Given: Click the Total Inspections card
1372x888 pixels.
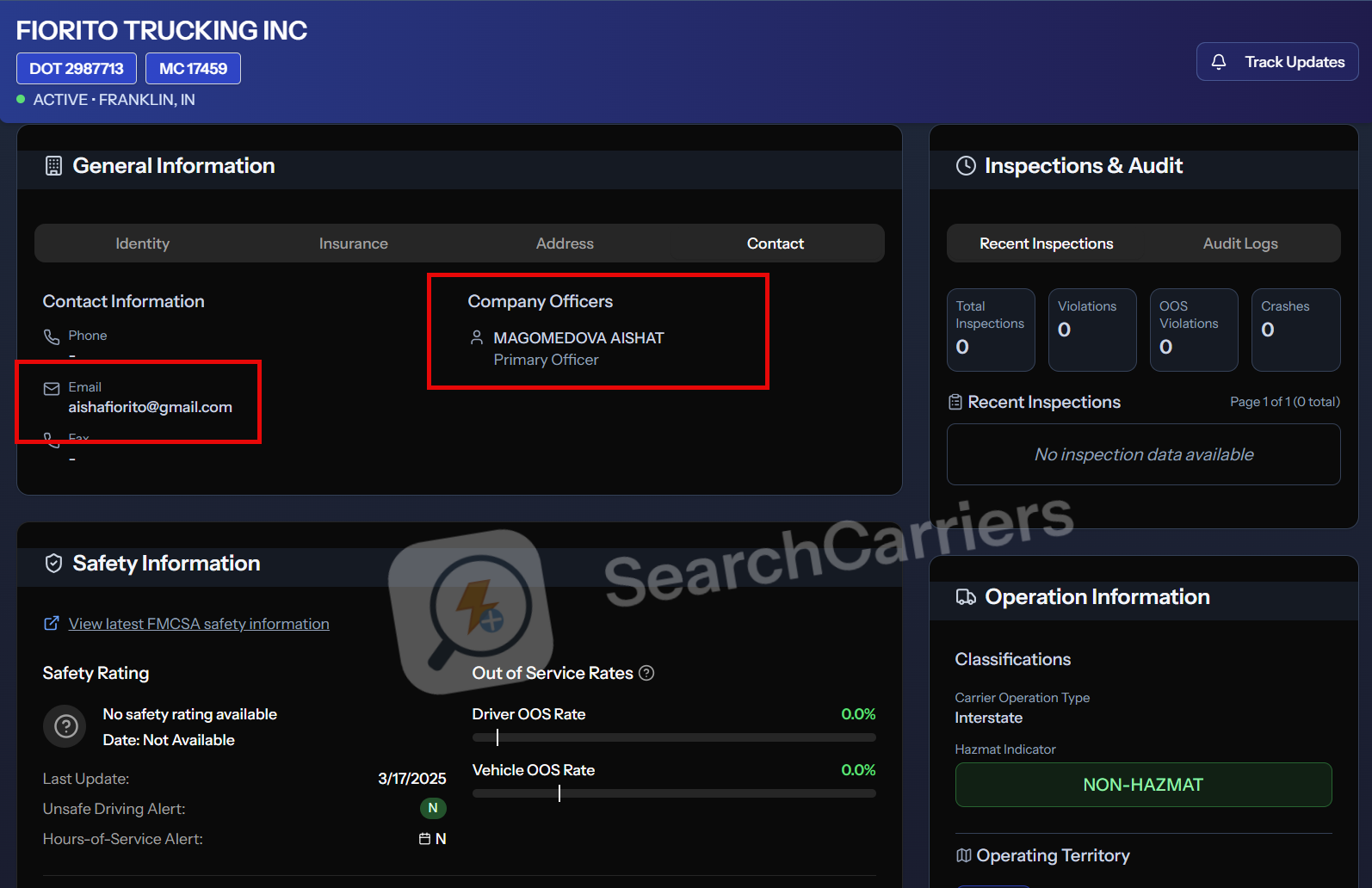Looking at the screenshot, I should pyautogui.click(x=991, y=330).
